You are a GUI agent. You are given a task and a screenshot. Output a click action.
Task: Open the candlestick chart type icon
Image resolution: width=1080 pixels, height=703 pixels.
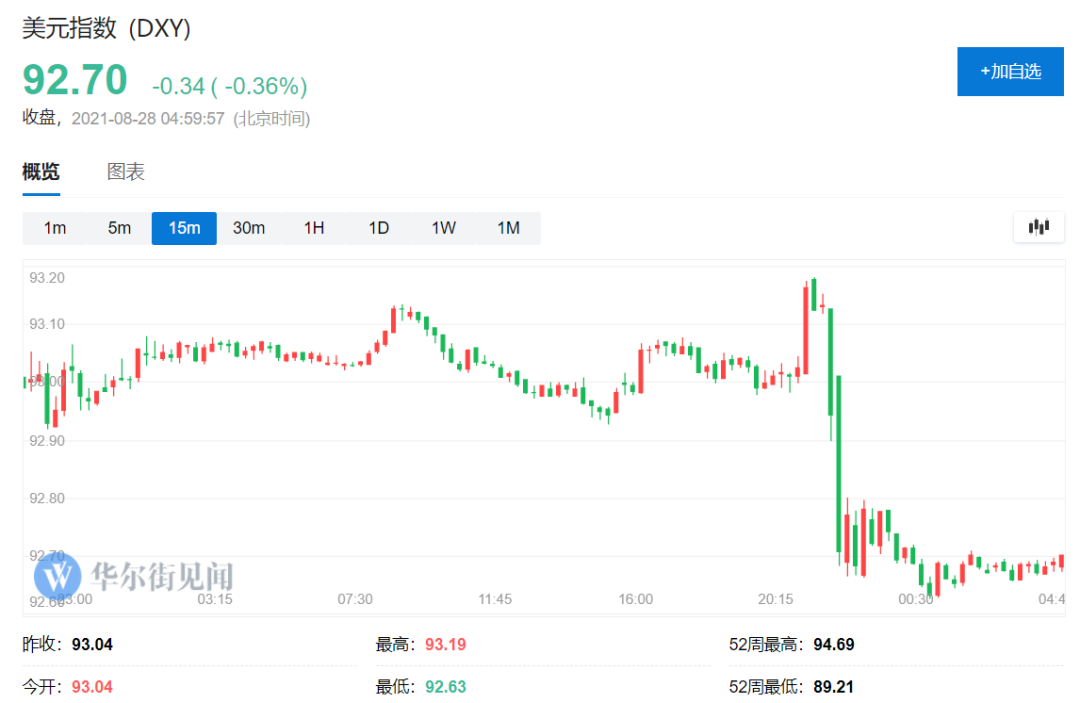(1039, 227)
